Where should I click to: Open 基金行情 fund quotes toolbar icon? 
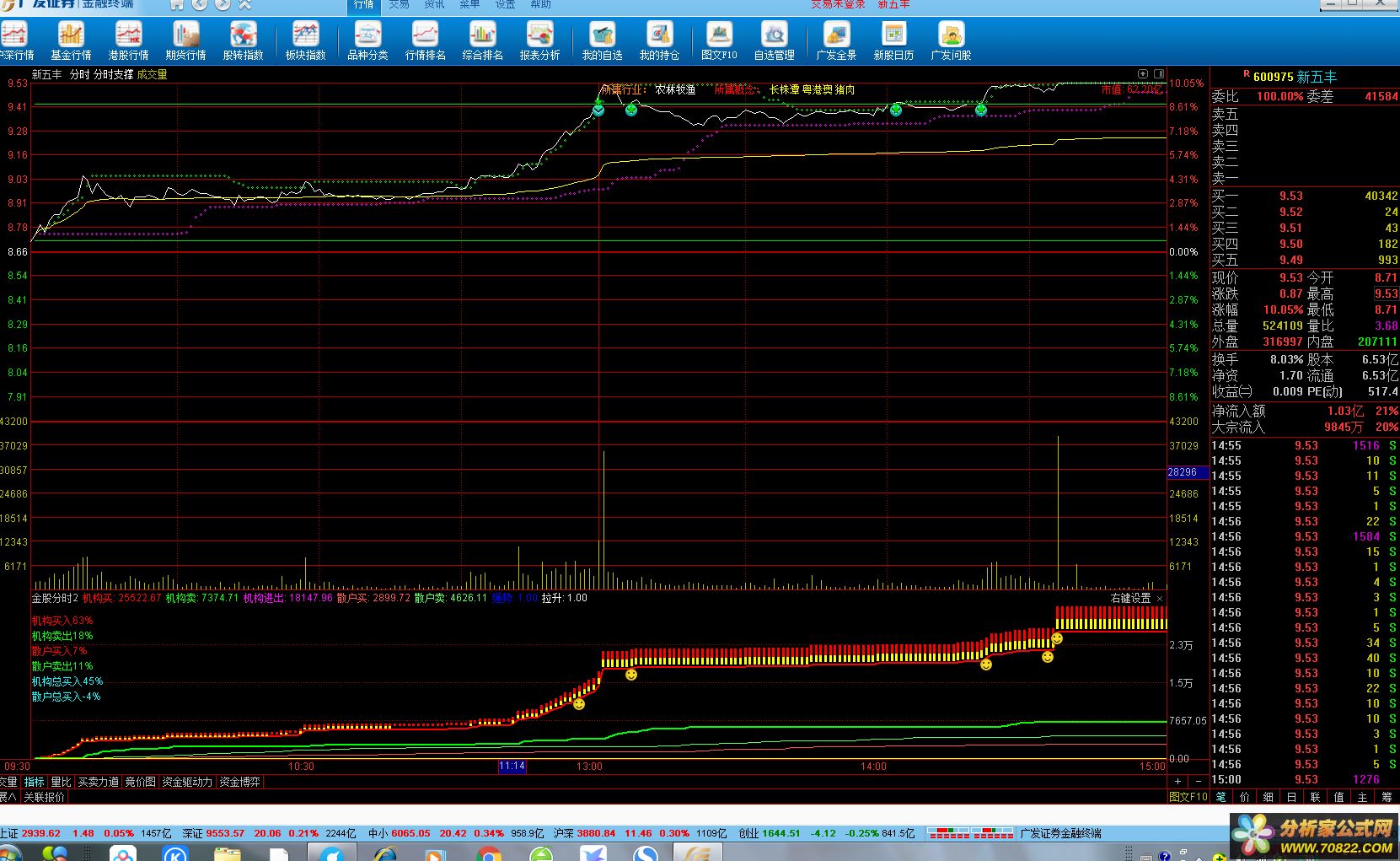(x=71, y=40)
